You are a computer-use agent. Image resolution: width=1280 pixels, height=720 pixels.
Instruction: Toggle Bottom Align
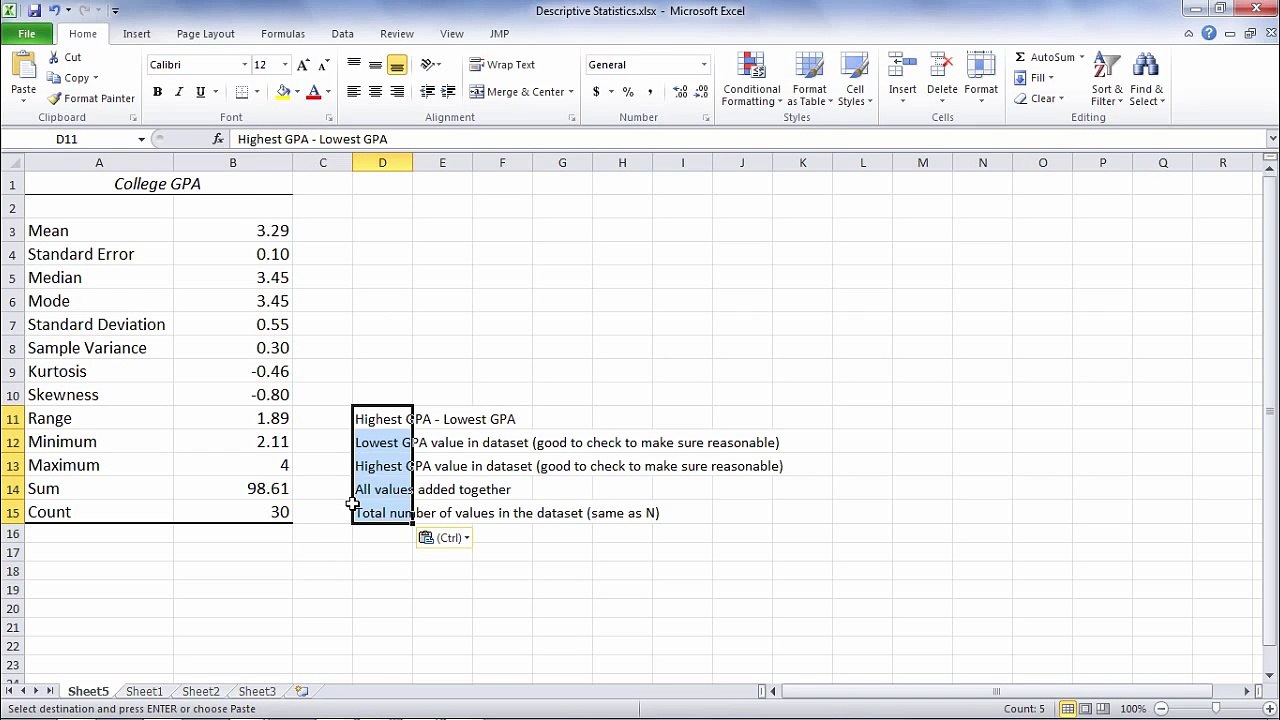coord(397,65)
